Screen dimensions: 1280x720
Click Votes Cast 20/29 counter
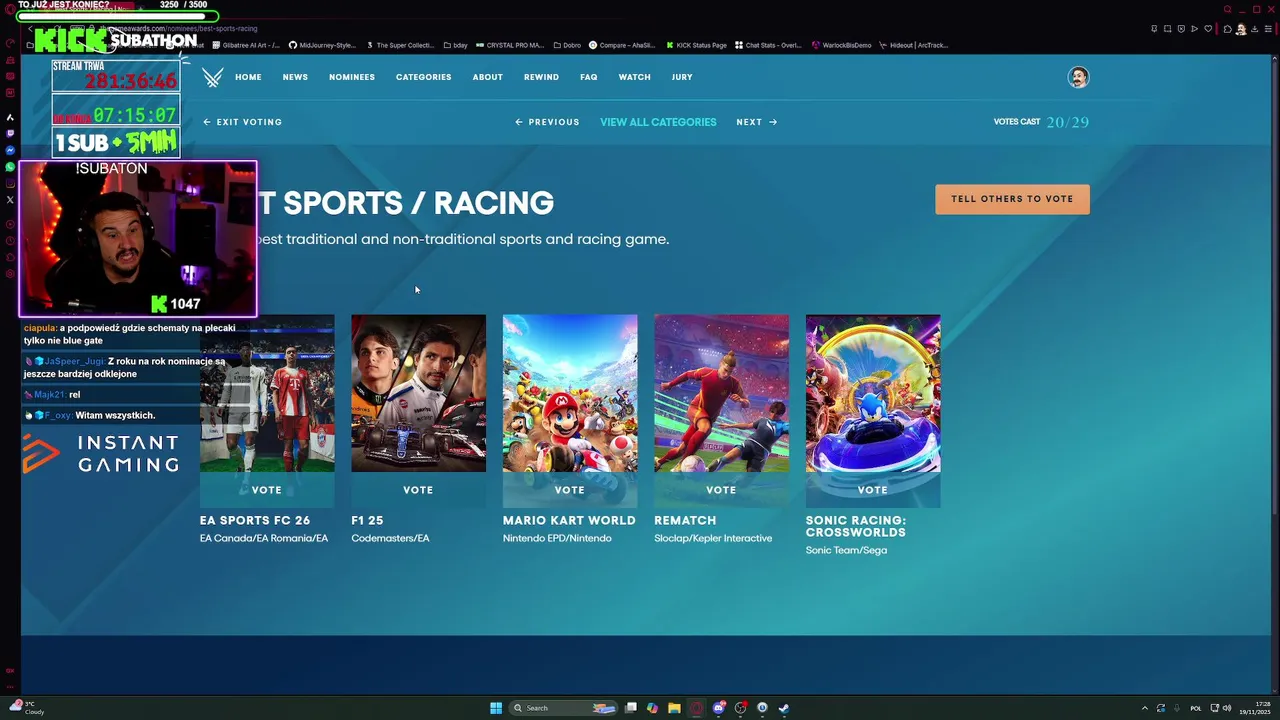click(1041, 122)
